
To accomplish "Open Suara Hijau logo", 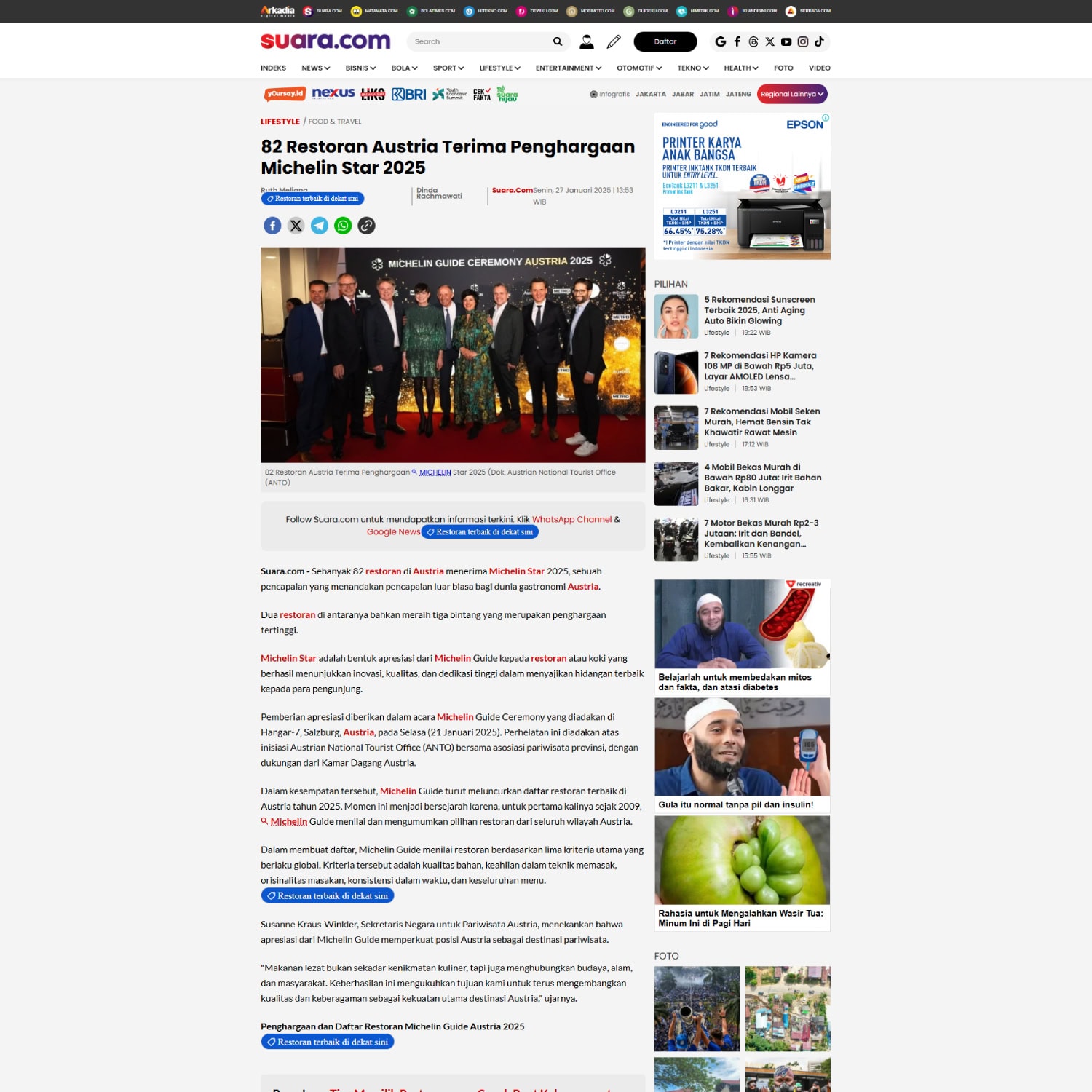I will [507, 94].
